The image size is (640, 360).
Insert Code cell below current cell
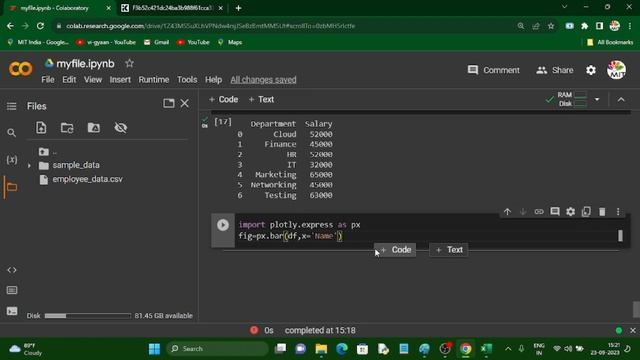tap(395, 250)
